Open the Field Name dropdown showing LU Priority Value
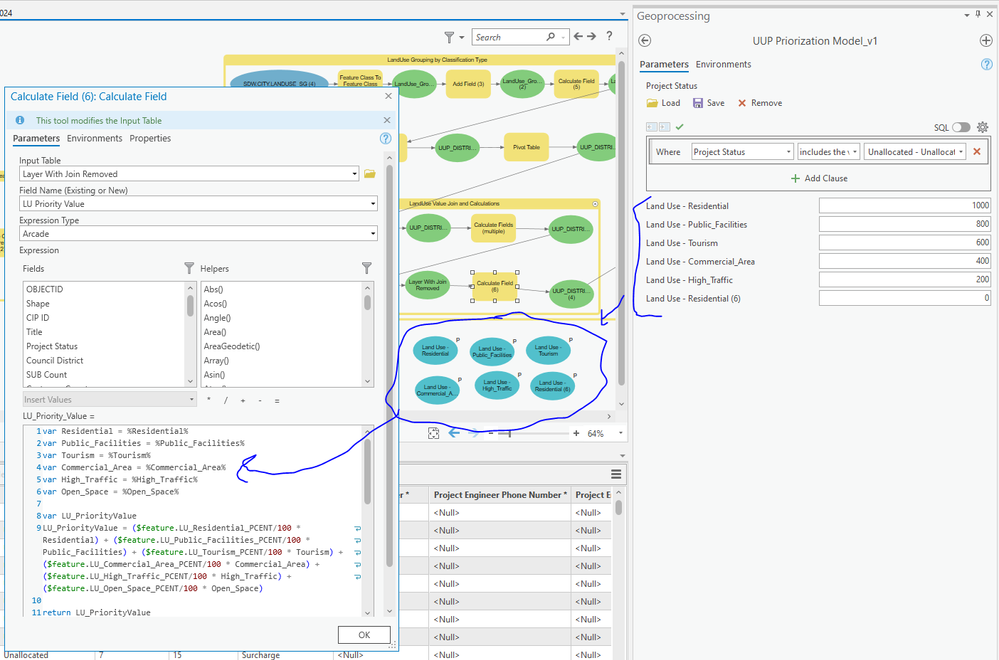999x660 pixels. tap(373, 204)
